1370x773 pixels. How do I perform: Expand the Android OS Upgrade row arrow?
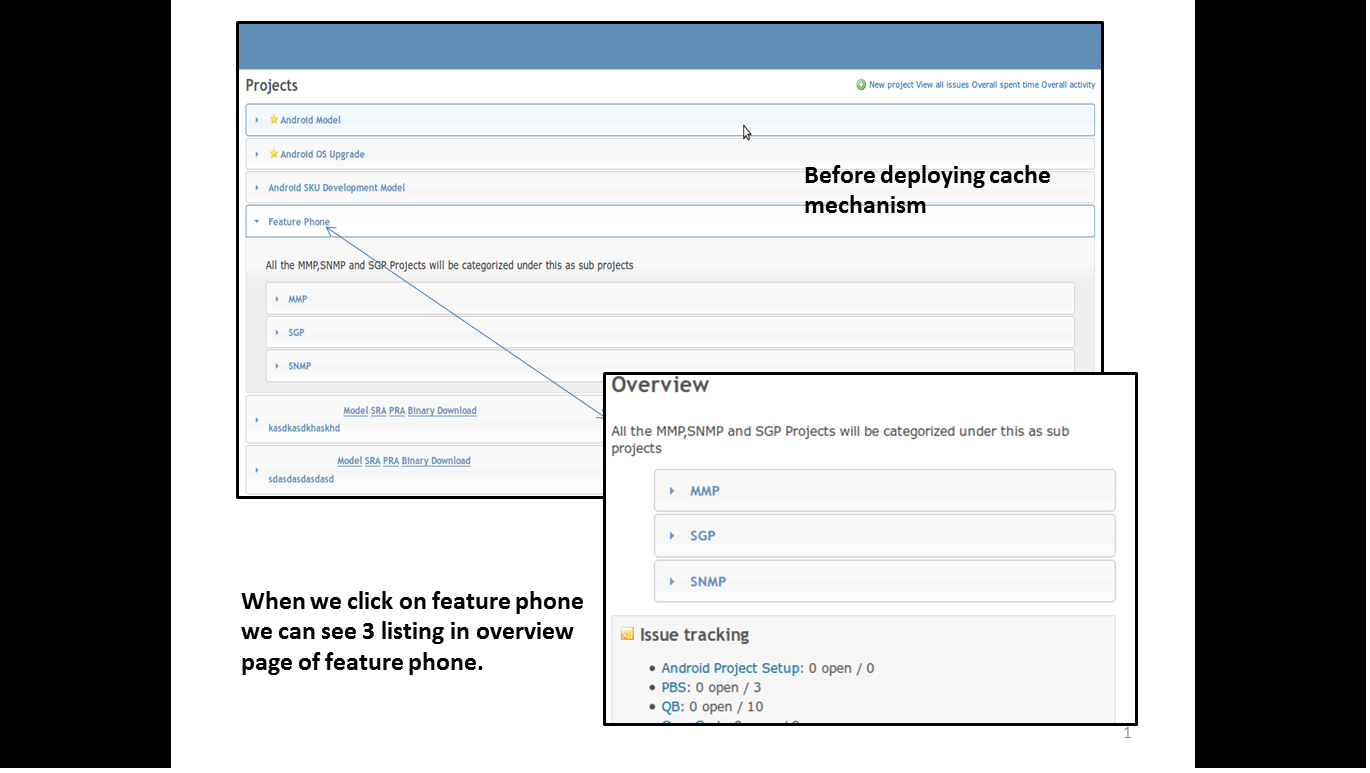point(257,155)
